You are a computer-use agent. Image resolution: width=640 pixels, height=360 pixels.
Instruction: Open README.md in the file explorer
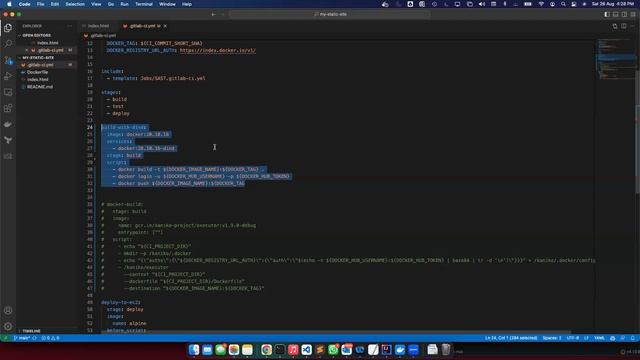tap(40, 87)
